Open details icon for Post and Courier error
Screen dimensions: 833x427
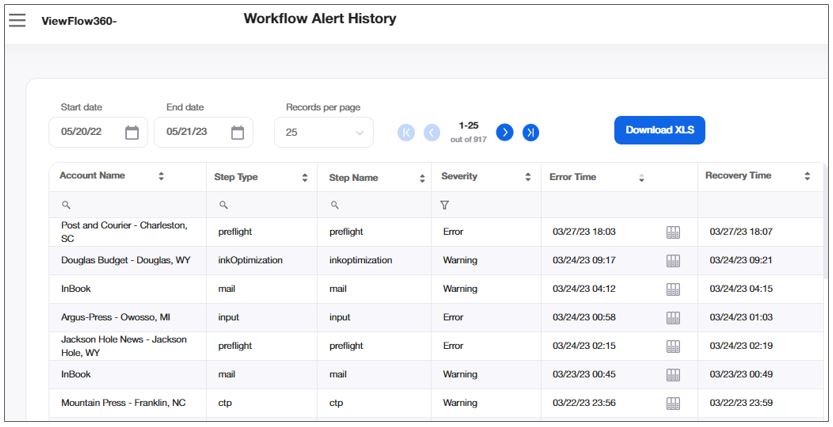[673, 232]
